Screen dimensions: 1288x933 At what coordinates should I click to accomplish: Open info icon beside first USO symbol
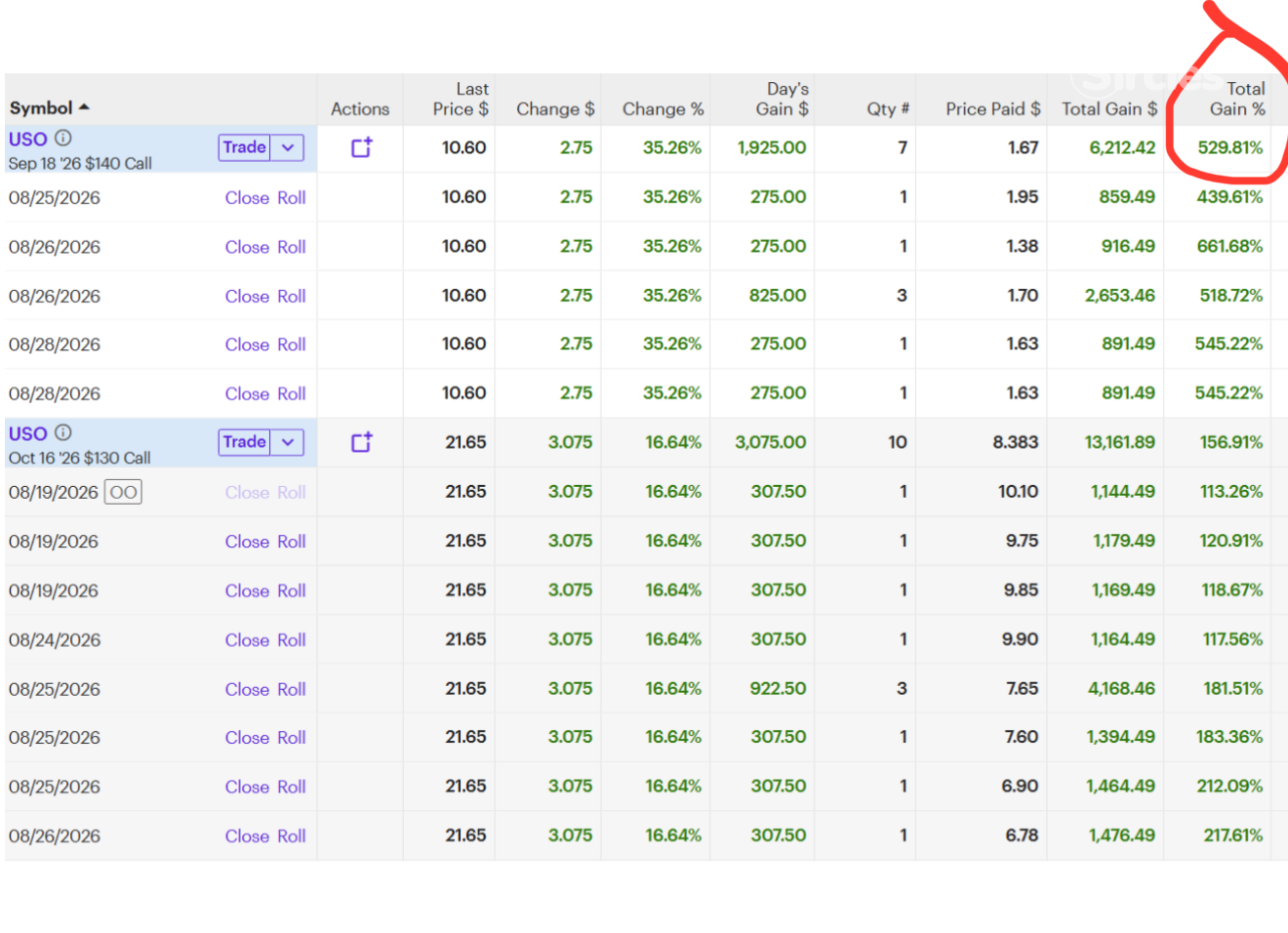point(63,138)
